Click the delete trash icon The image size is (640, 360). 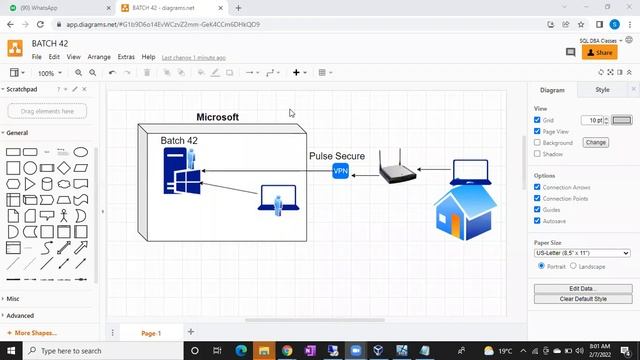(x=147, y=73)
